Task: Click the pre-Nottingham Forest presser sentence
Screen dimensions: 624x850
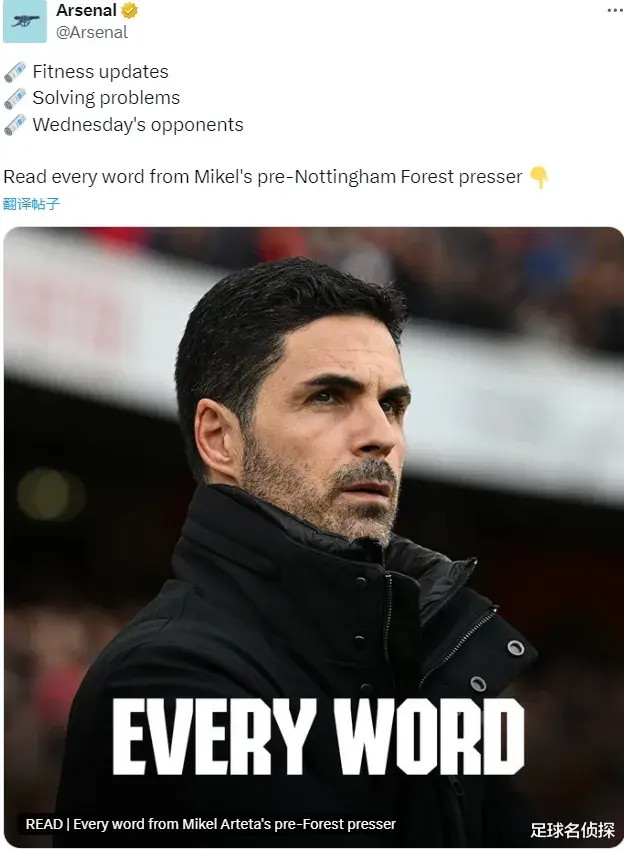Action: (262, 177)
